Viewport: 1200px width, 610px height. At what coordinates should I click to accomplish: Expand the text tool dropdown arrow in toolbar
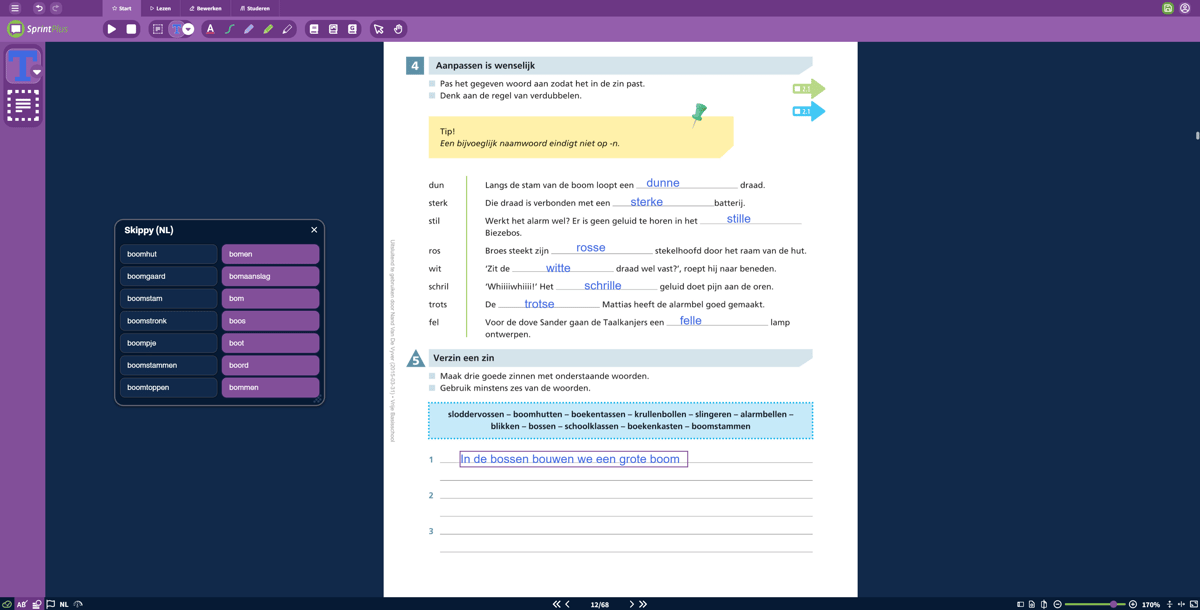(x=188, y=29)
